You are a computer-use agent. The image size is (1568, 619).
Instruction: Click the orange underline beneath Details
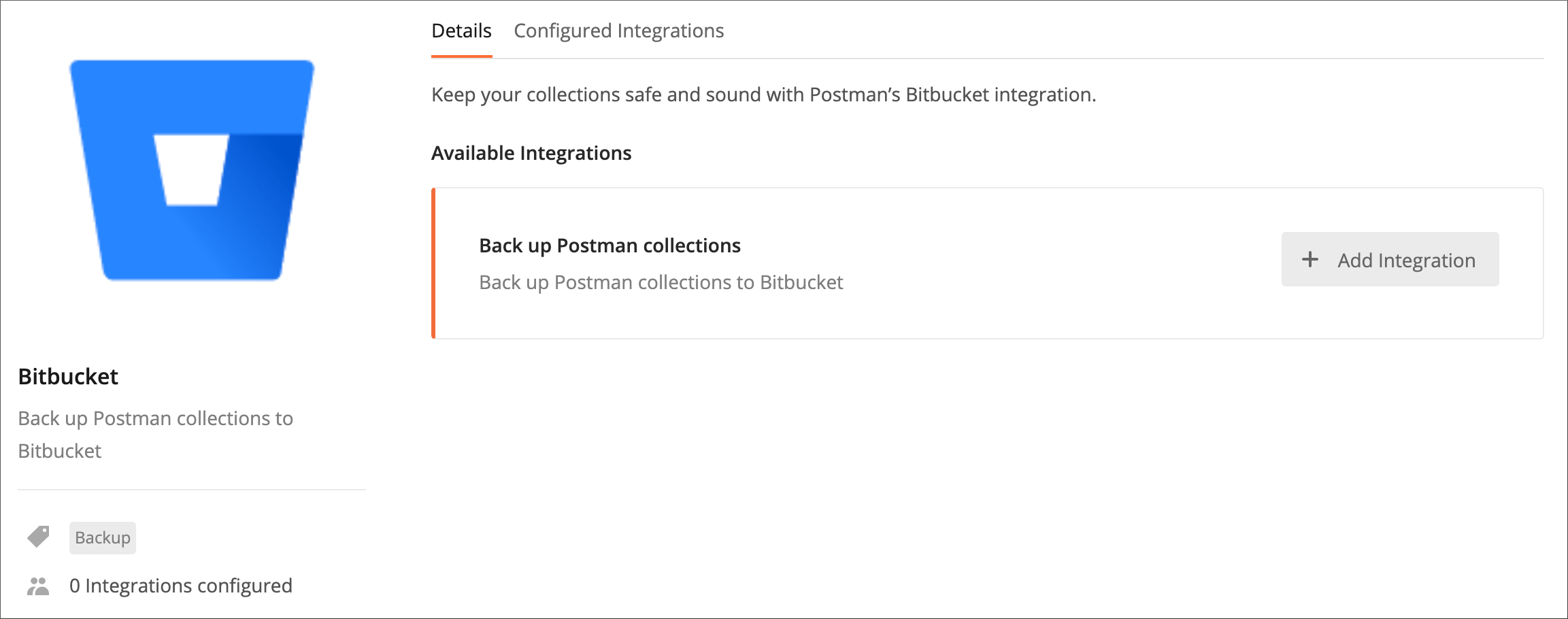(x=461, y=56)
